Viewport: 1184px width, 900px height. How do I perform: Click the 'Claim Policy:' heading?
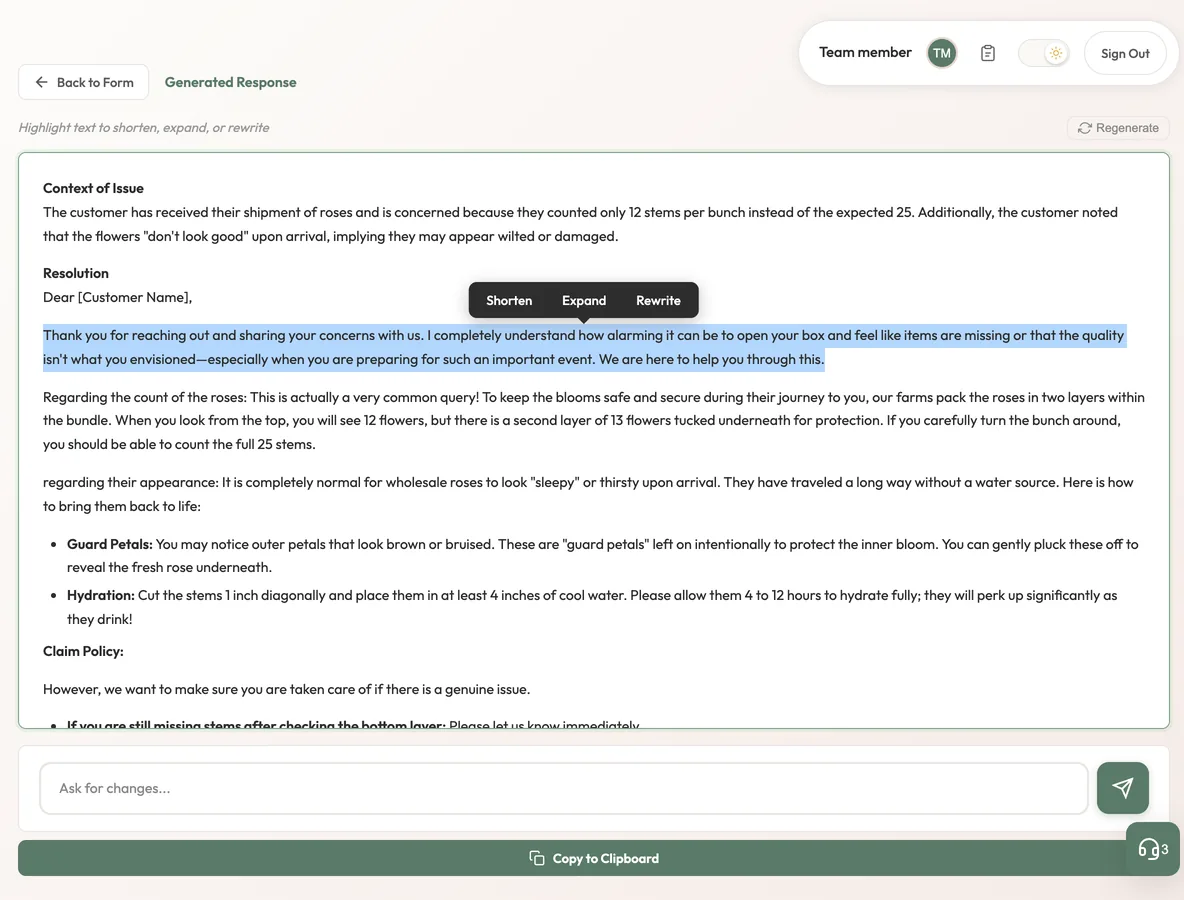pos(83,652)
